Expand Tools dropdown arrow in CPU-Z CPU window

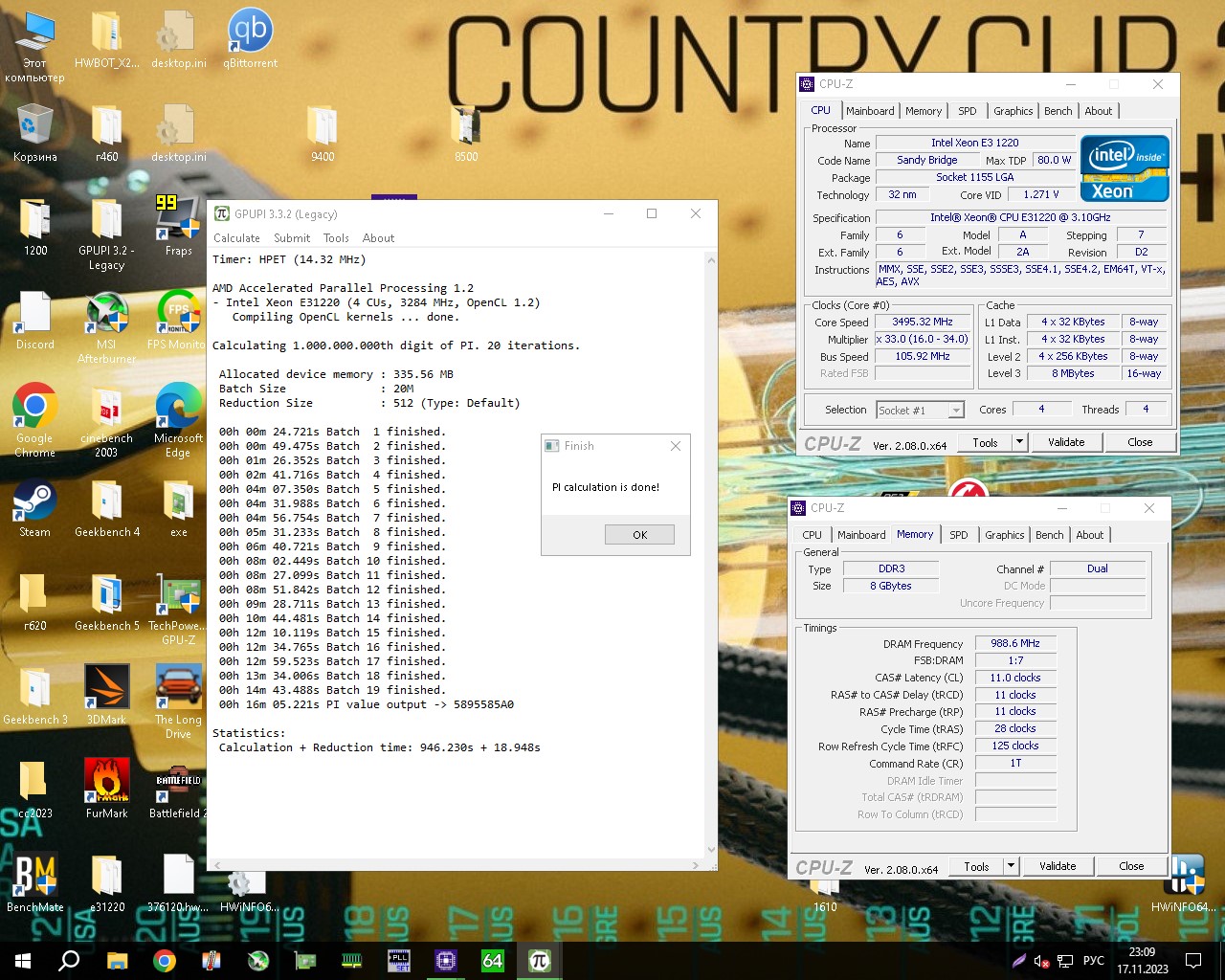(1019, 442)
